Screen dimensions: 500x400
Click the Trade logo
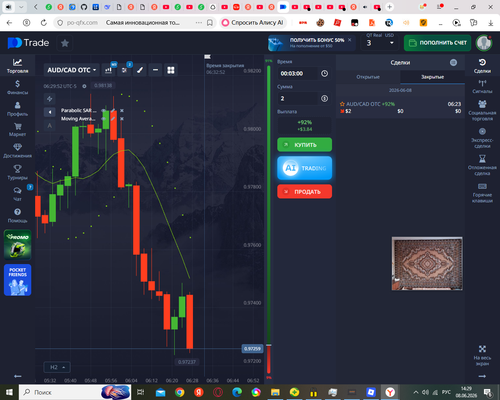tap(28, 43)
